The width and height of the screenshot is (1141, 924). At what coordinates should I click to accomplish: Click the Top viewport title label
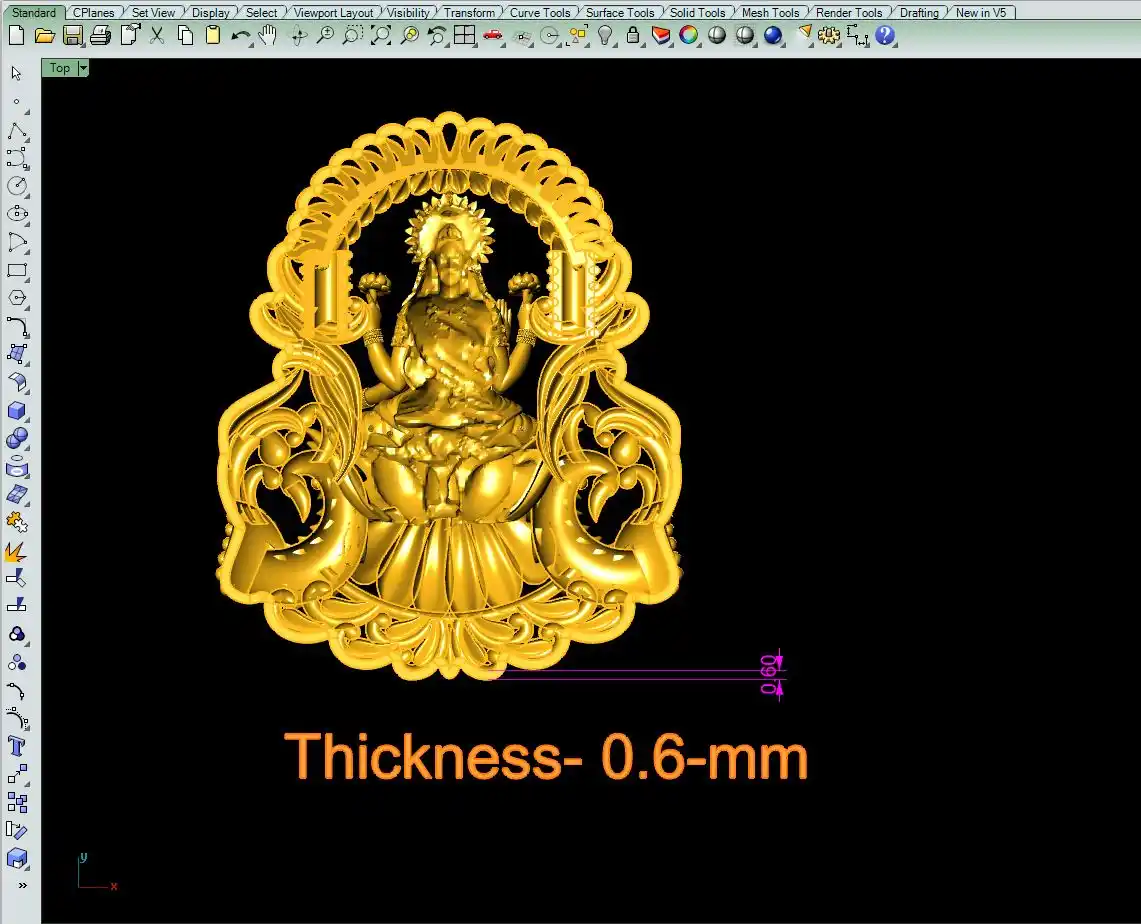[60, 68]
